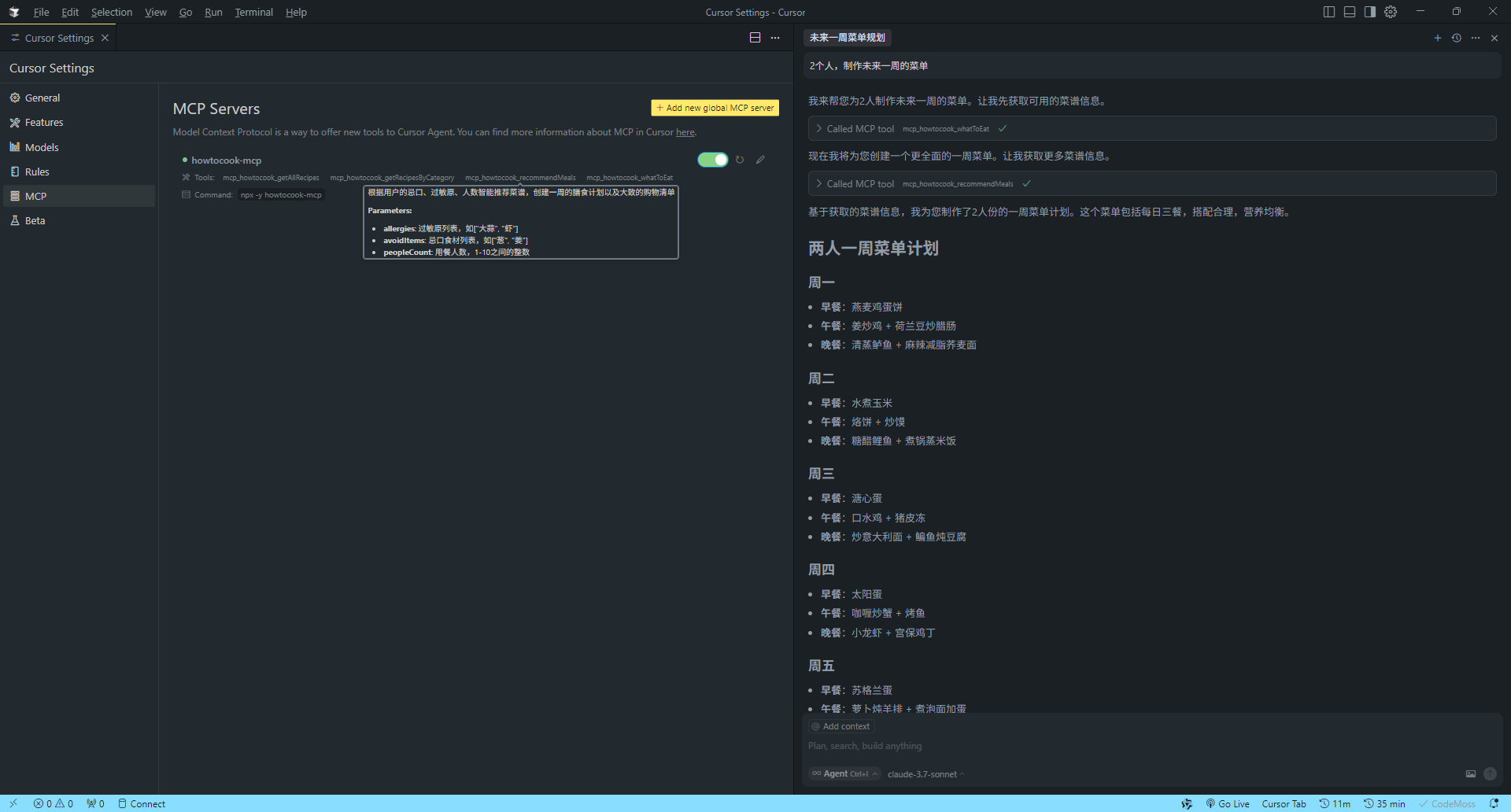The width and height of the screenshot is (1511, 812).
Task: Split the Cursor Settings editor
Action: coord(755,38)
